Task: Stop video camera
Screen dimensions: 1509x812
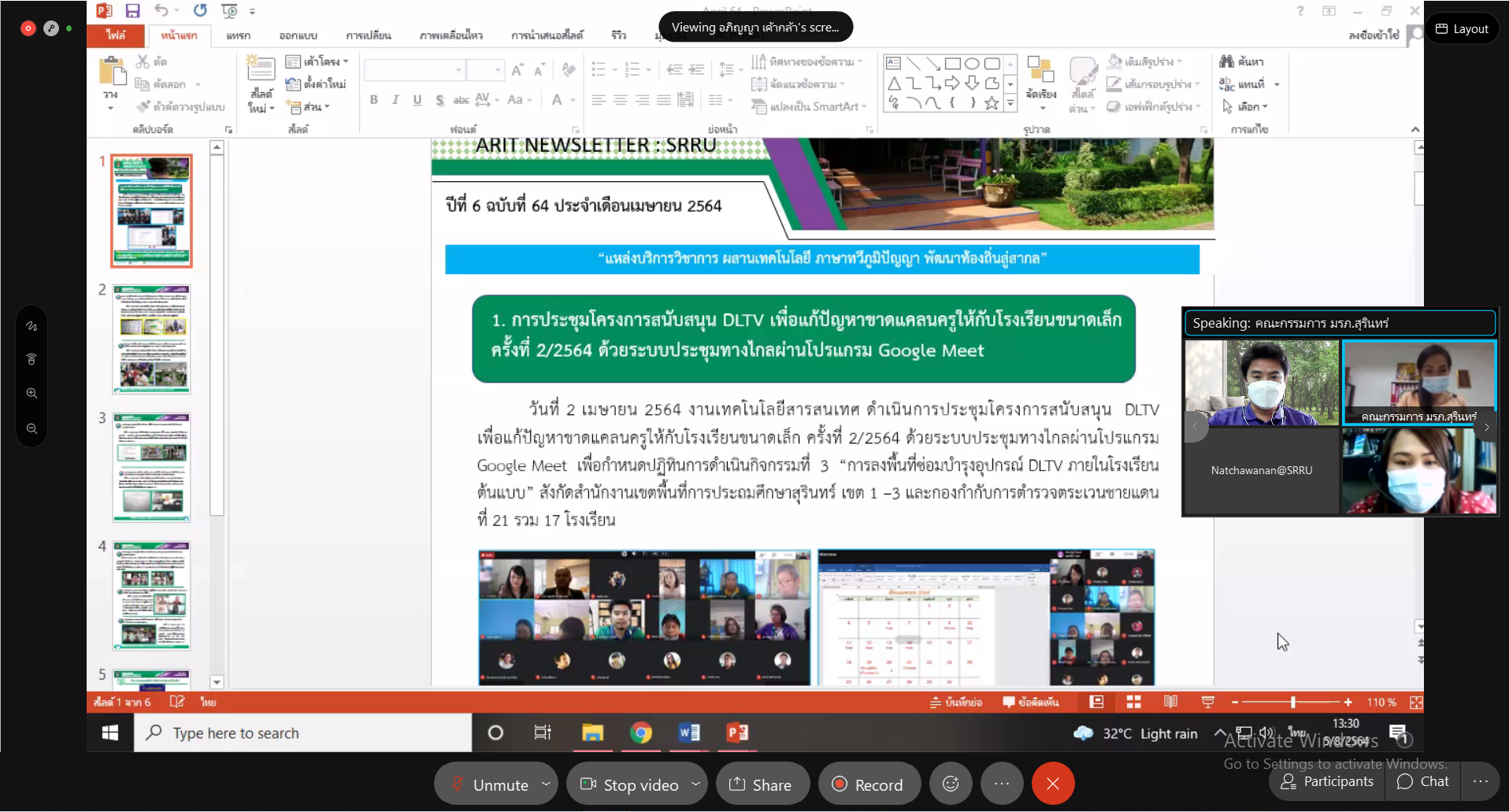Action: click(629, 784)
